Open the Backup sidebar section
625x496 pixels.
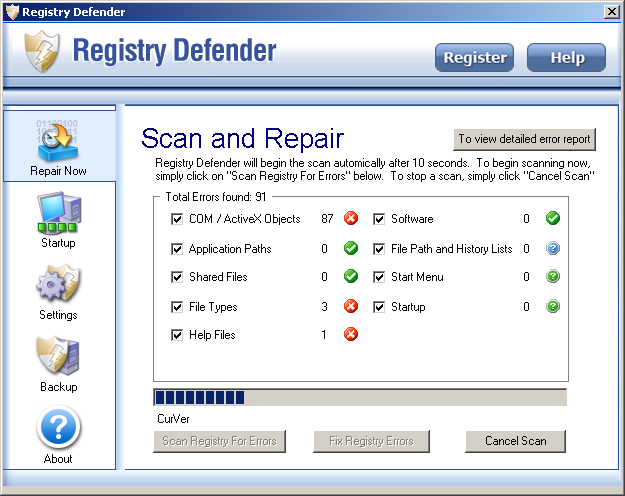[59, 364]
